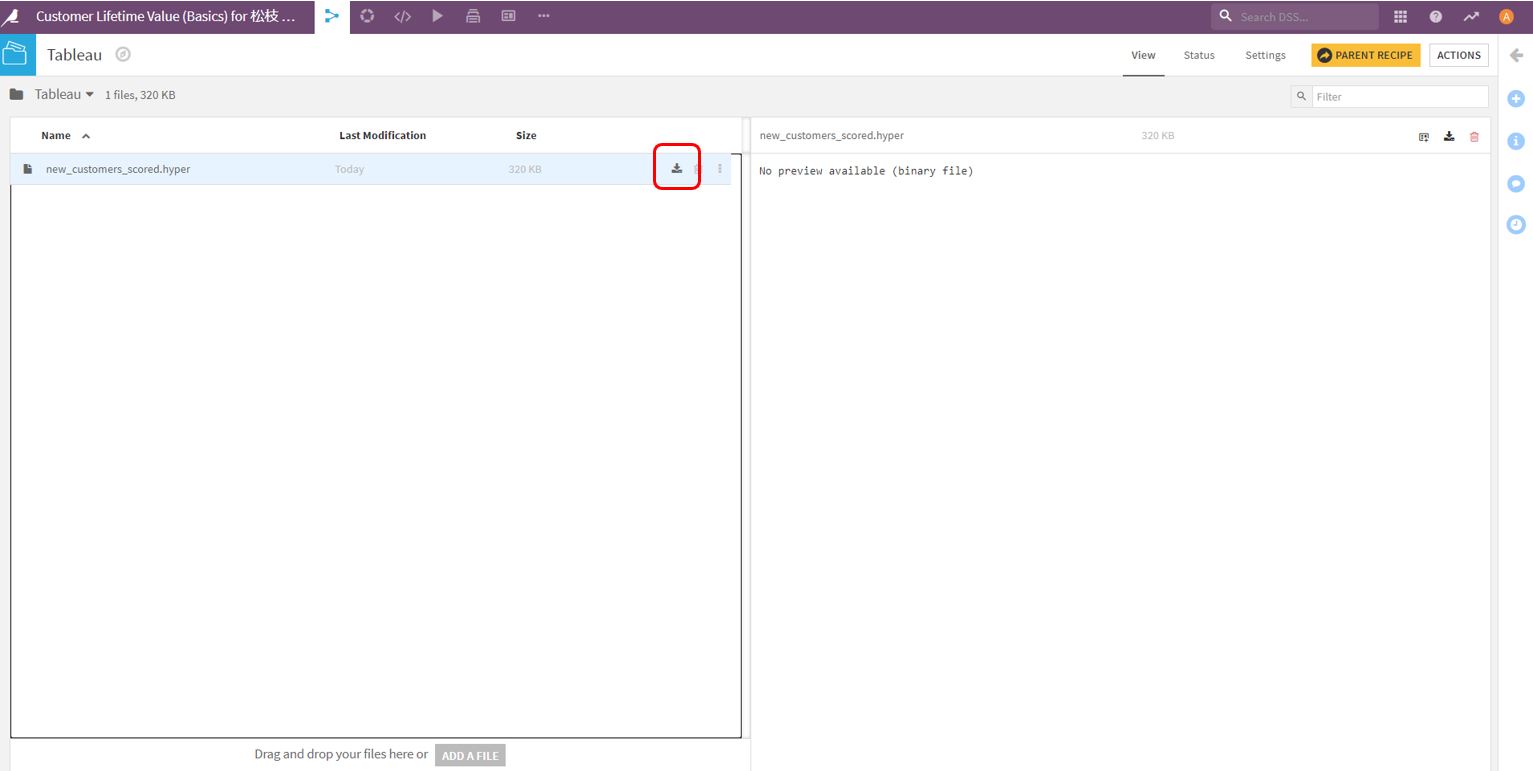The height and width of the screenshot is (771, 1533).
Task: Open the three-dots more menu in top bar
Action: 543,16
